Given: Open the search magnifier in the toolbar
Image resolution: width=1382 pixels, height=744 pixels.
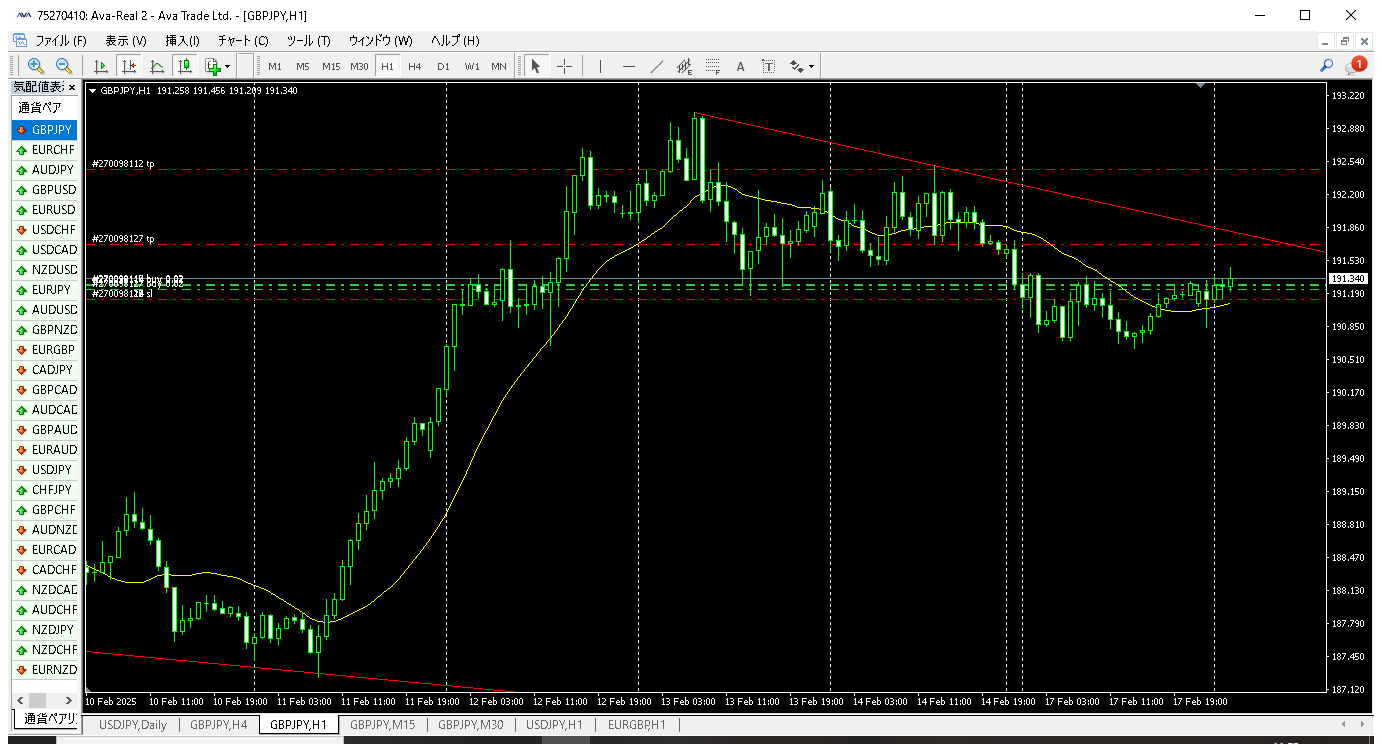Looking at the screenshot, I should point(1327,66).
